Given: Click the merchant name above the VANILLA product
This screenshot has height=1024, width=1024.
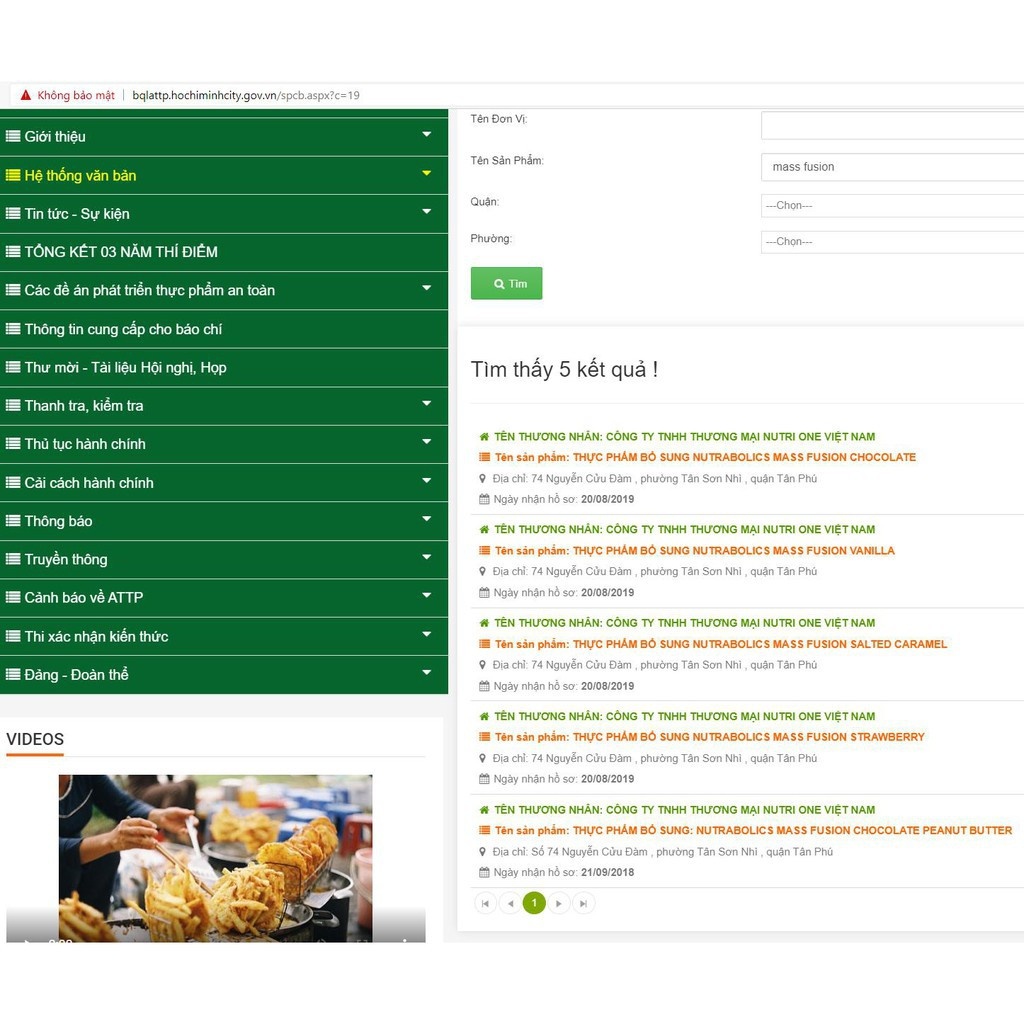Looking at the screenshot, I should point(684,530).
